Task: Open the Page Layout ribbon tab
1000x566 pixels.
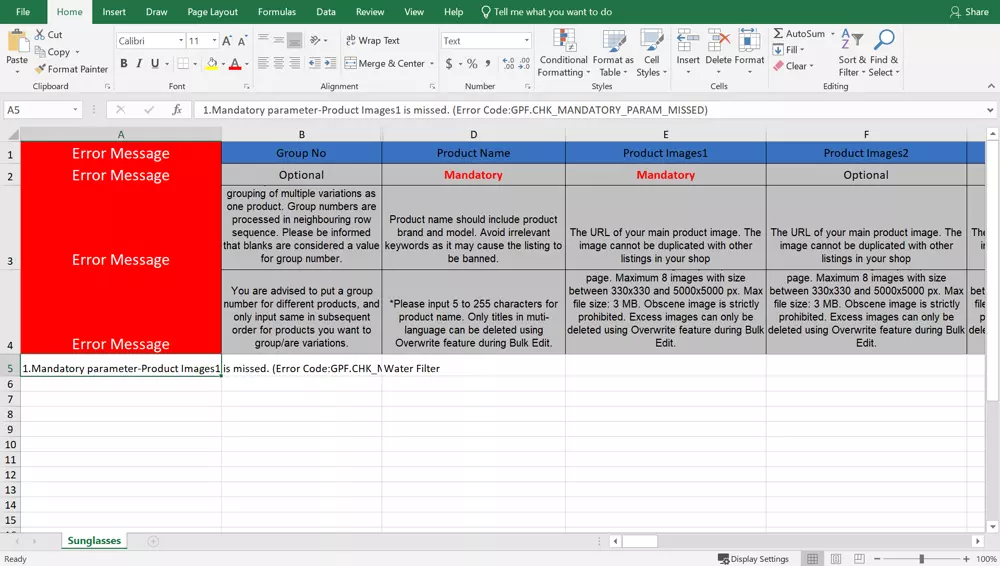Action: pos(212,12)
